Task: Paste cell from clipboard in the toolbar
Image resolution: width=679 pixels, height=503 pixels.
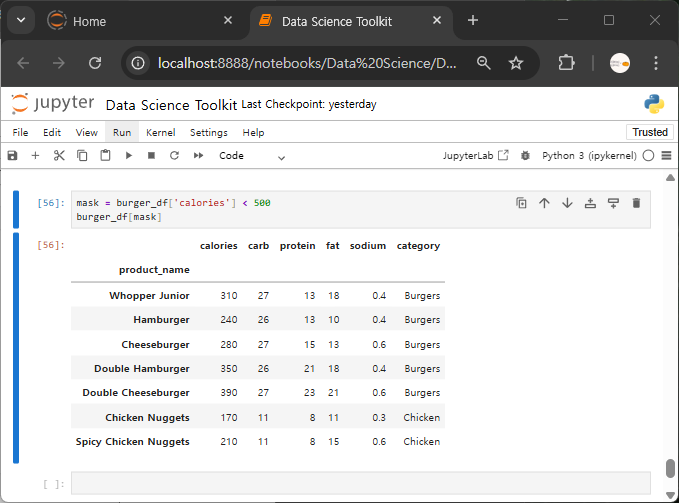Action: point(105,155)
